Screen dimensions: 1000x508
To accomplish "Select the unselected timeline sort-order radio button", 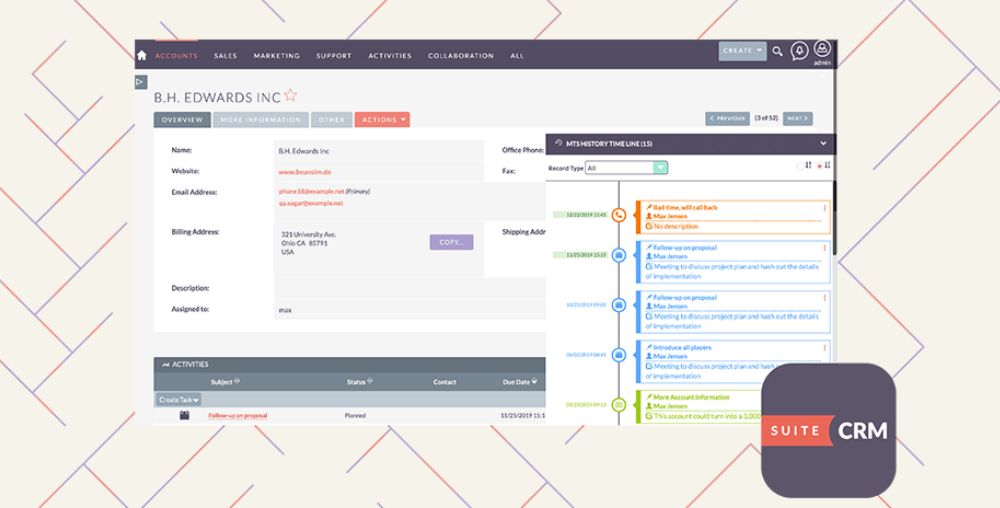I will (x=800, y=166).
